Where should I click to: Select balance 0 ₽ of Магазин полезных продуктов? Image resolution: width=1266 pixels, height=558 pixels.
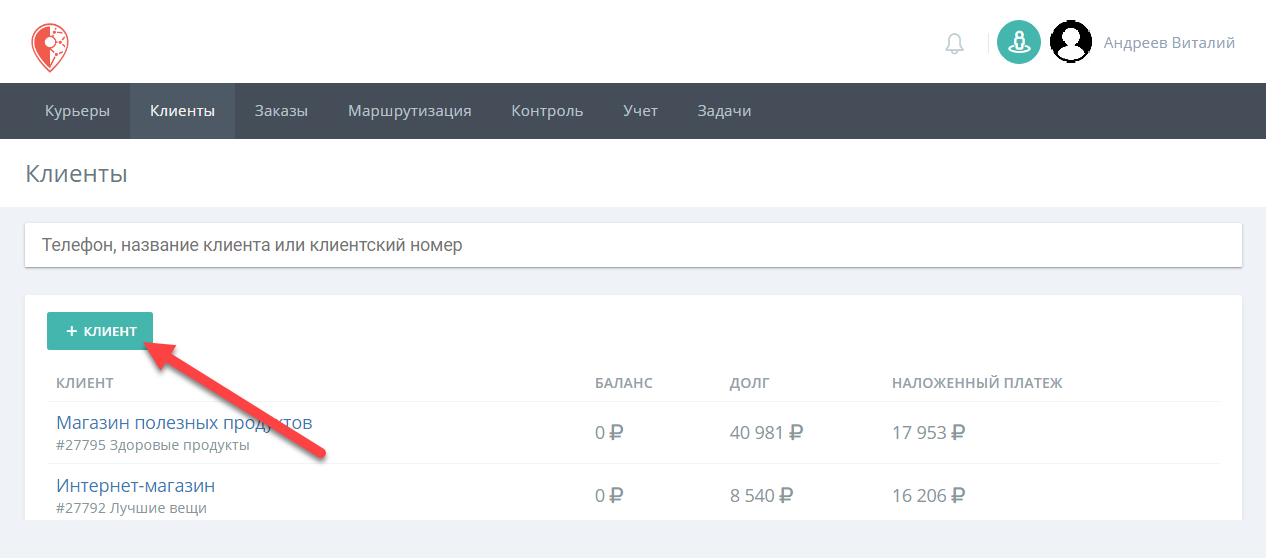(x=609, y=433)
